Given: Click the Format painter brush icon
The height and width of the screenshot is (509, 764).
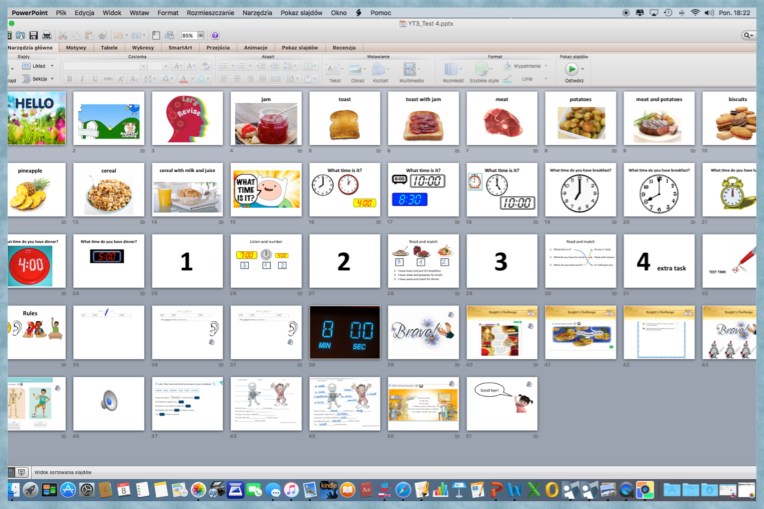Looking at the screenshot, I should pyautogui.click(x=102, y=36).
